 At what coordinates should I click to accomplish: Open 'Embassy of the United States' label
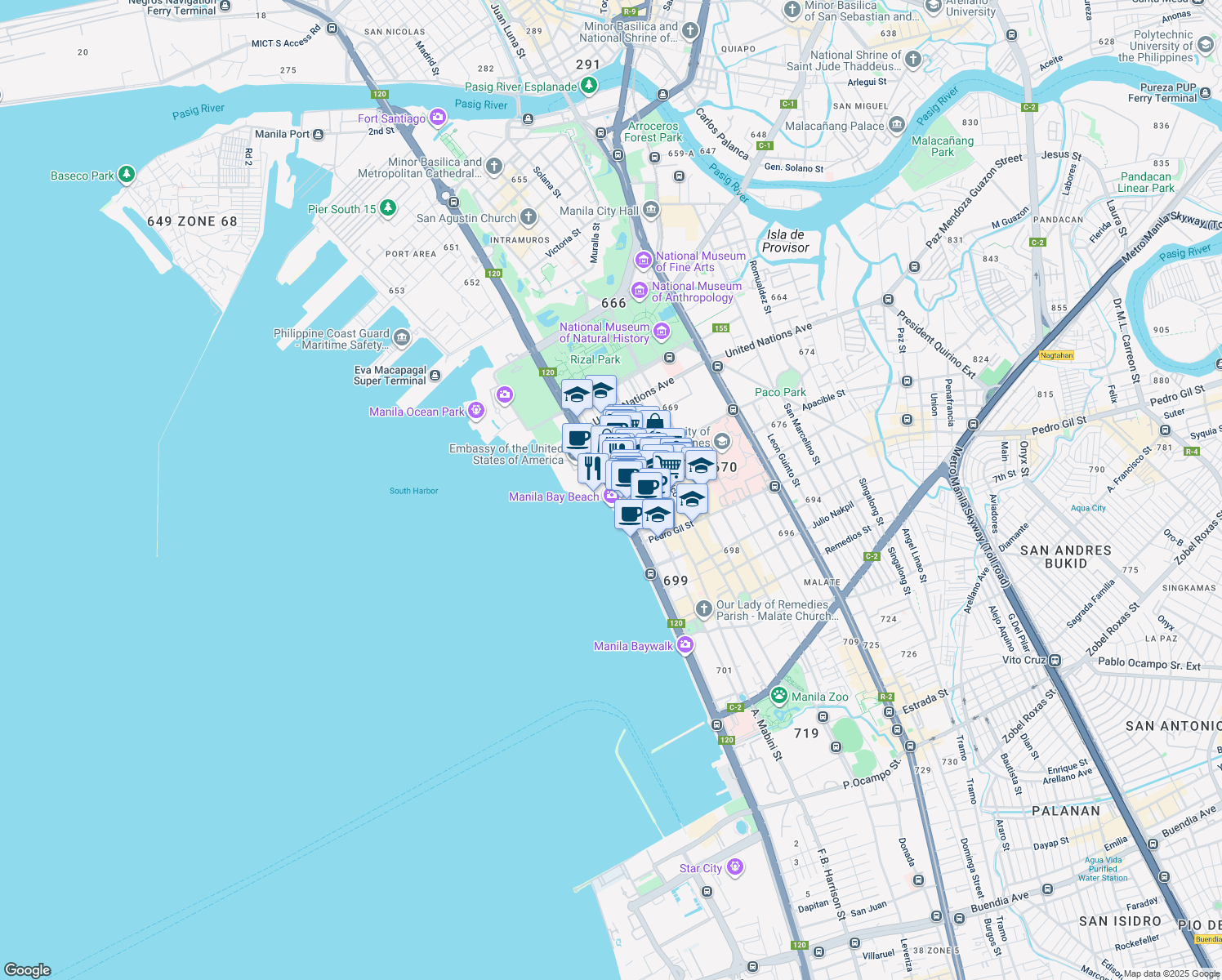[506, 454]
